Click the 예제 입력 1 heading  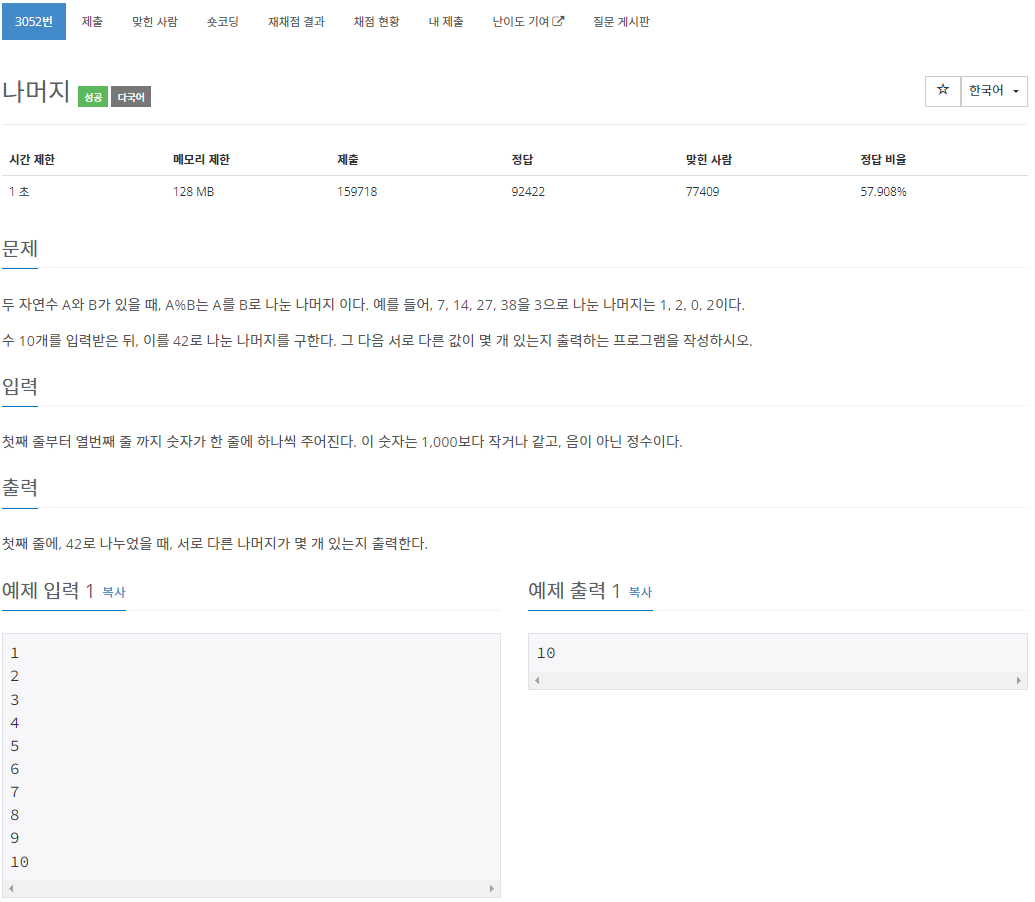click(x=48, y=591)
